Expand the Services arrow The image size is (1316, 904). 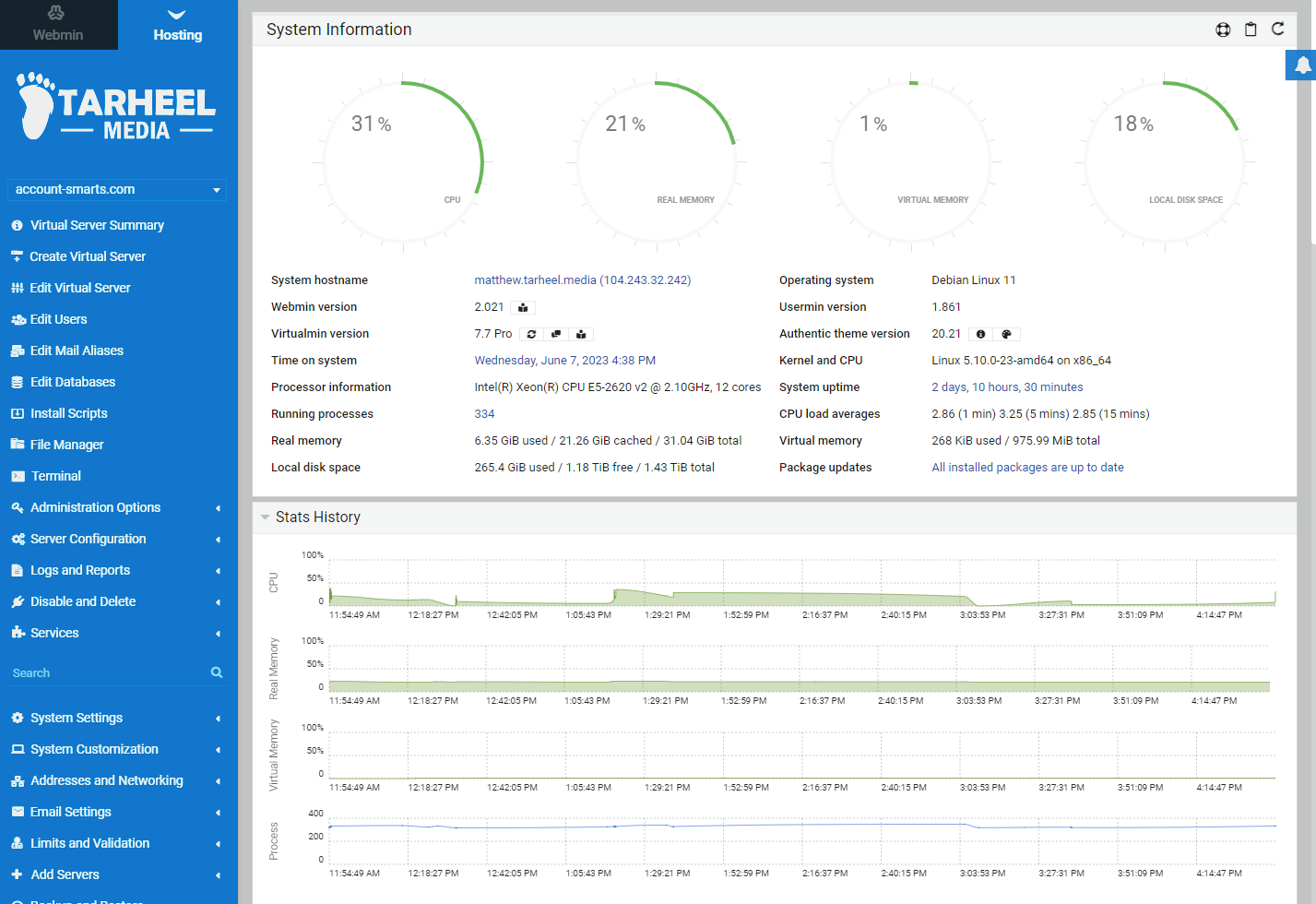[218, 634]
